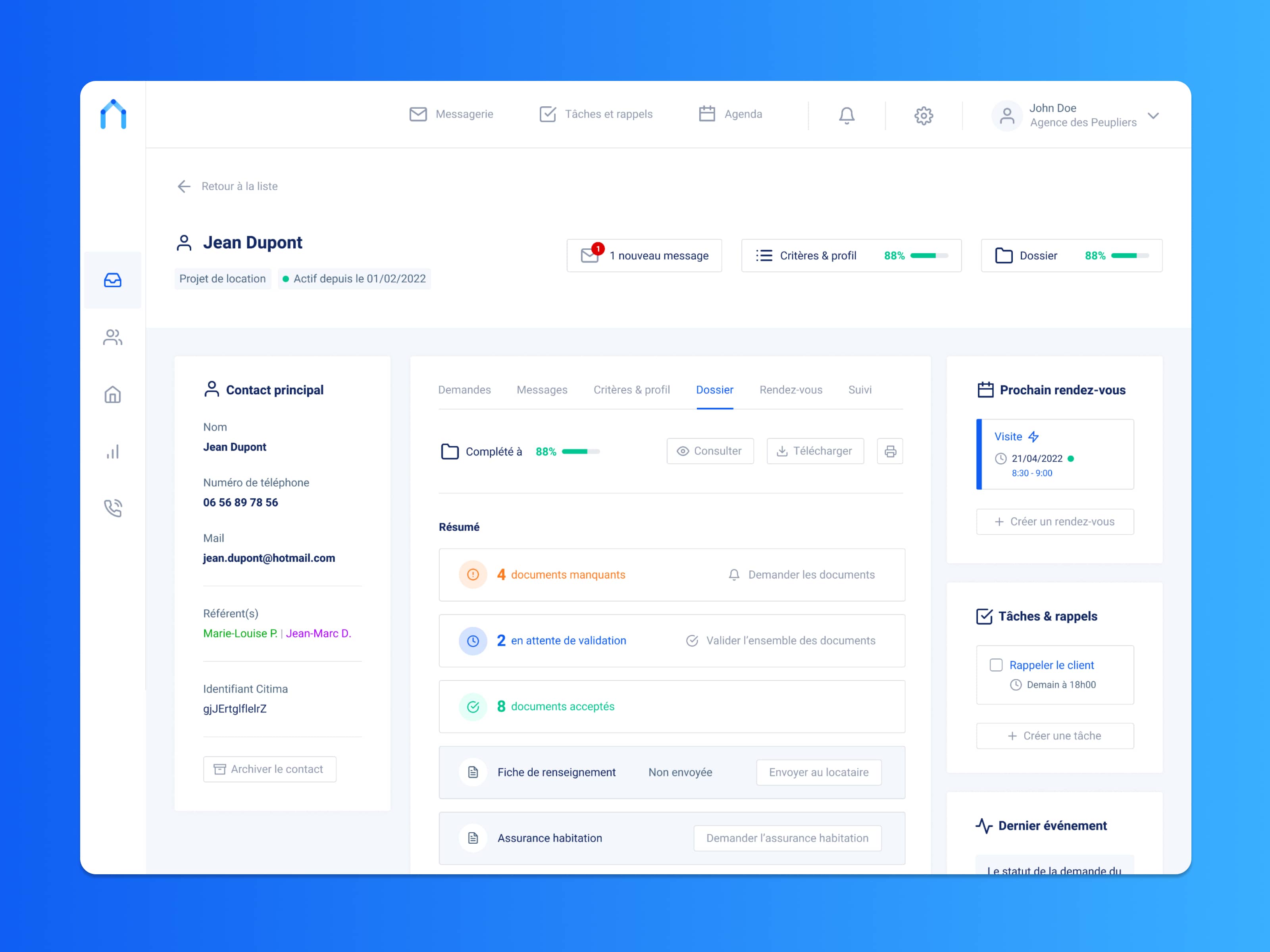Viewport: 1270px width, 952px height.
Task: Switch to the Suivi tab
Action: coord(860,390)
